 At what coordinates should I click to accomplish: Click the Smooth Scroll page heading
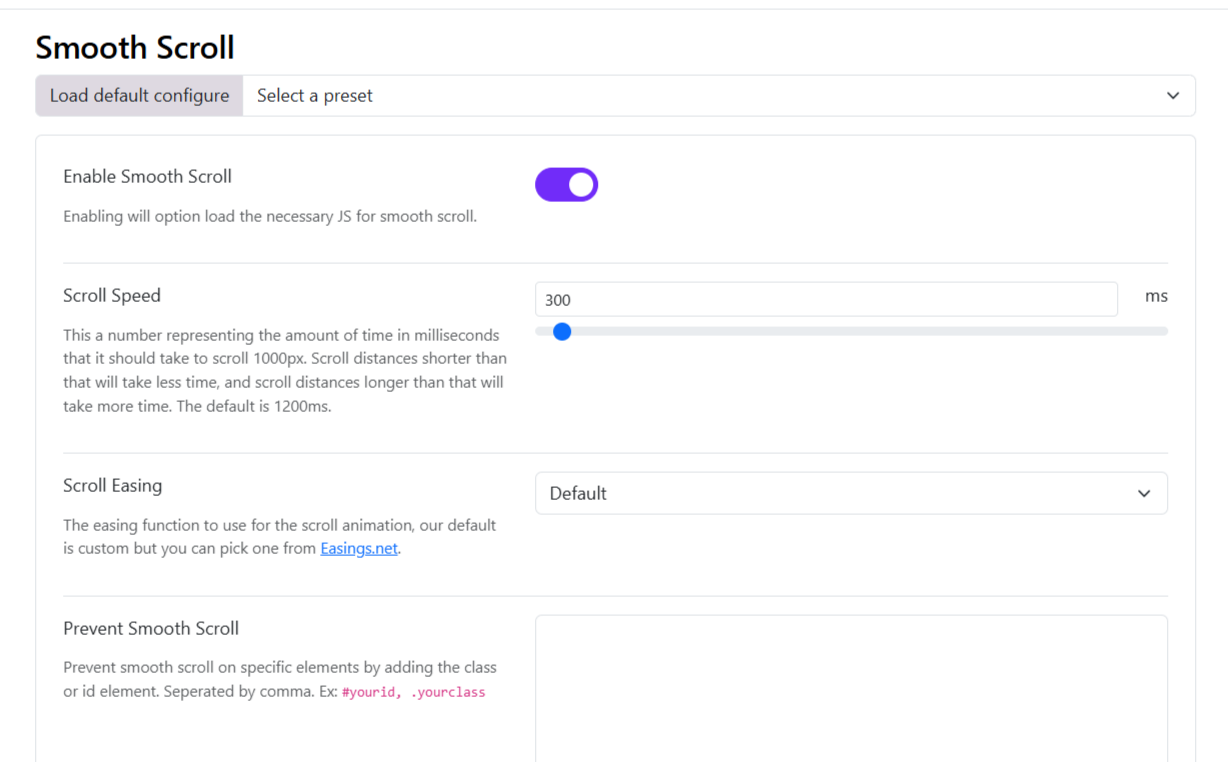point(135,47)
